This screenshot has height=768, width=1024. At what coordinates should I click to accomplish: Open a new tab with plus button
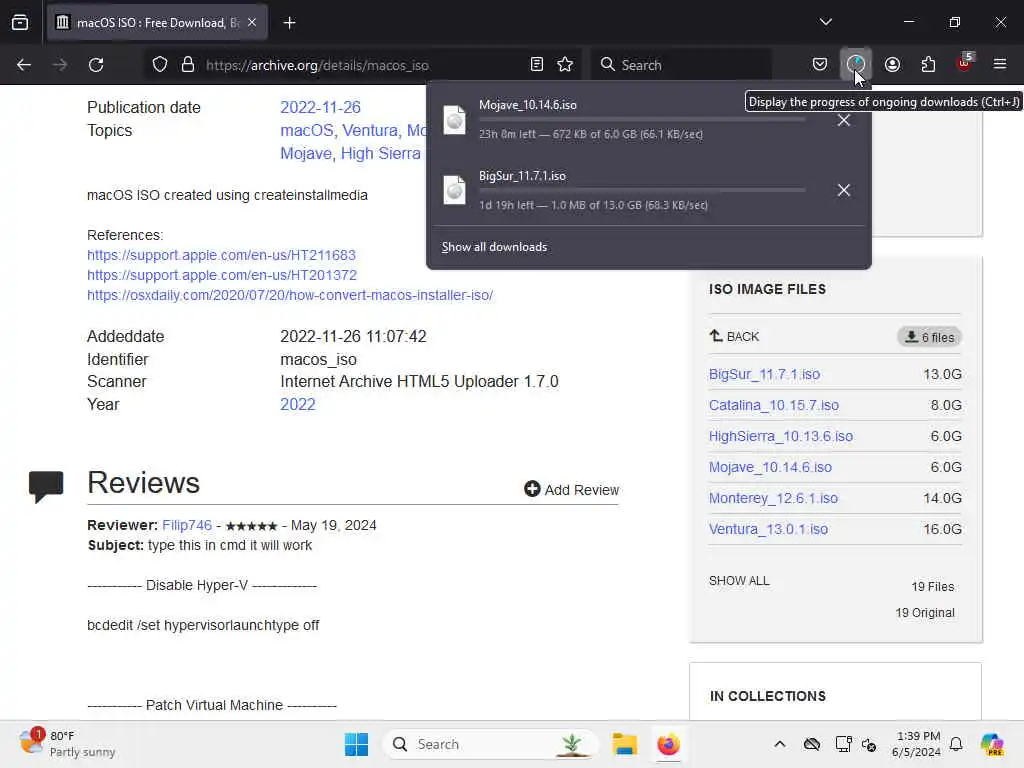(x=289, y=23)
